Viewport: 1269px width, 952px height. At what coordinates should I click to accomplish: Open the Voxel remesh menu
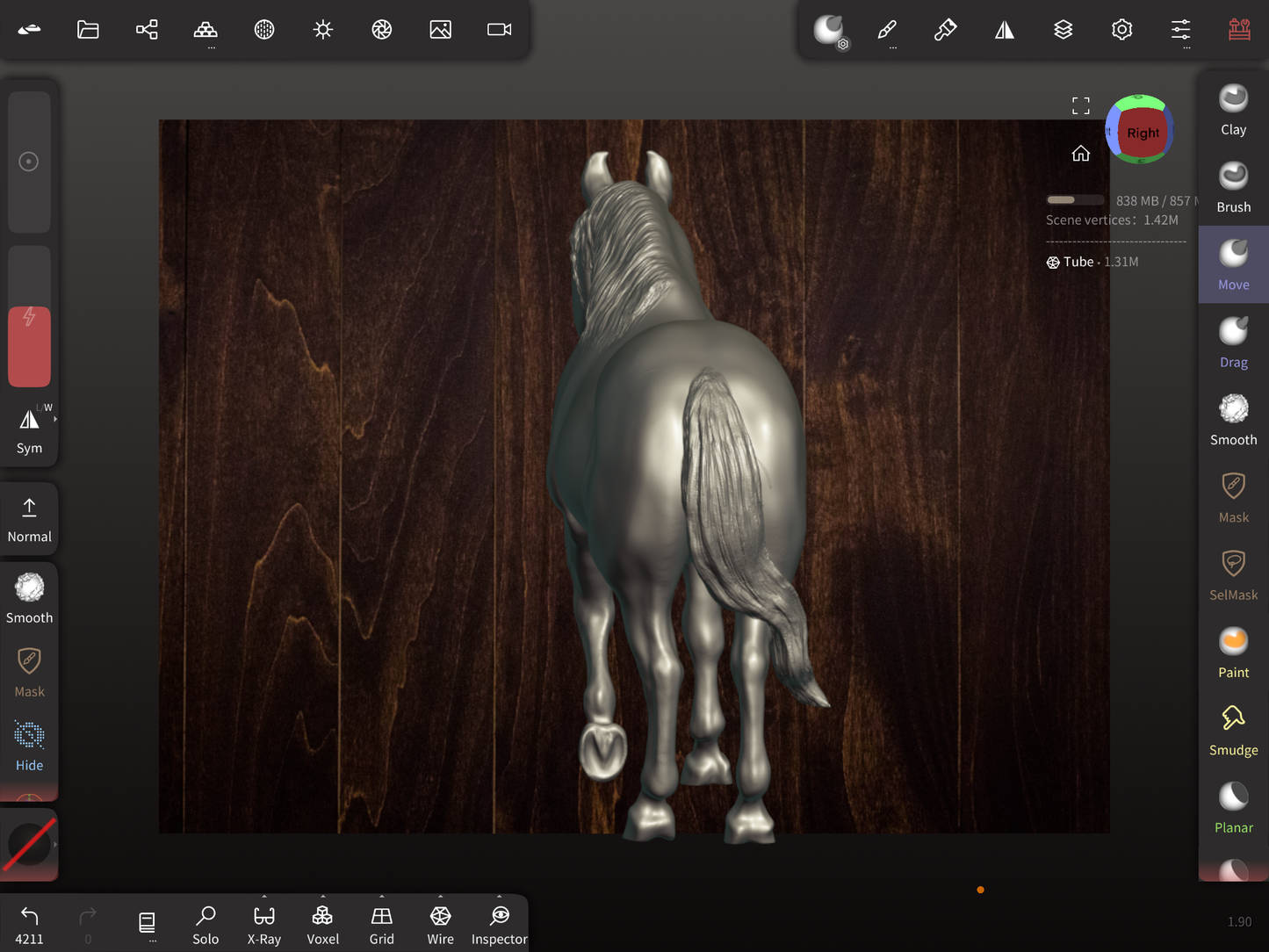pyautogui.click(x=322, y=926)
